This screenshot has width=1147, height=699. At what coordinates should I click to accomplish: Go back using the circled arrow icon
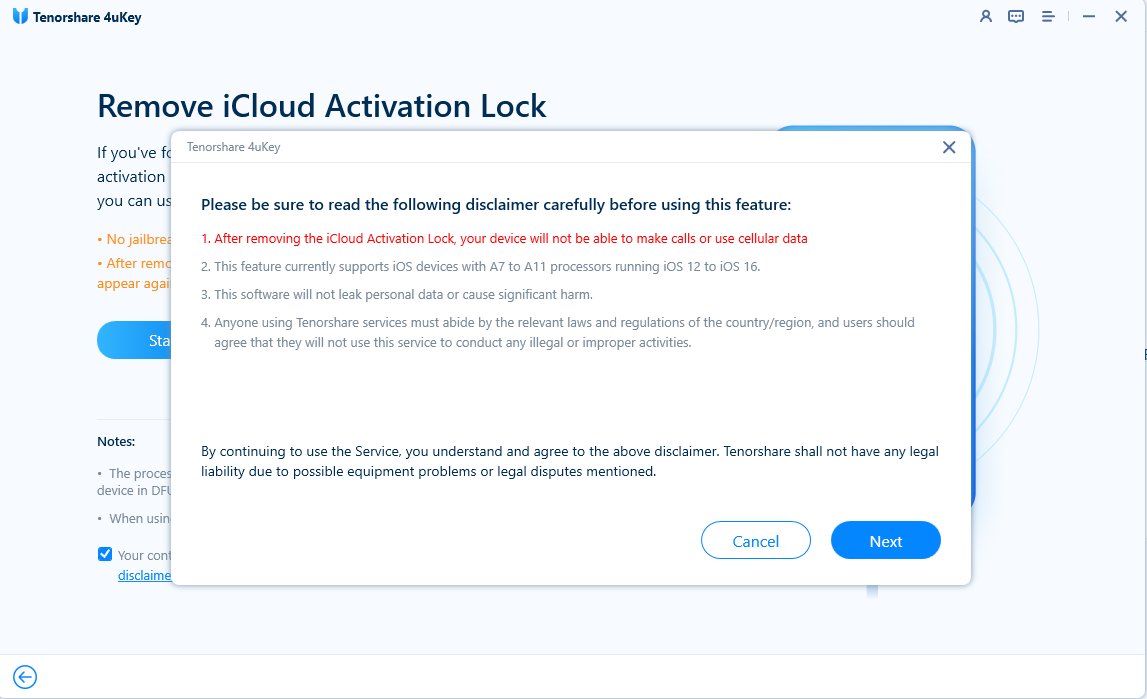[25, 677]
